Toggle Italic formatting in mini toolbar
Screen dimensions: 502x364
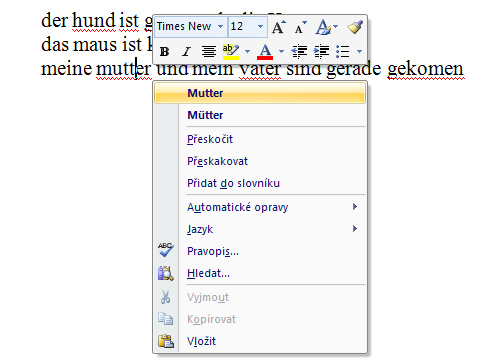click(186, 52)
